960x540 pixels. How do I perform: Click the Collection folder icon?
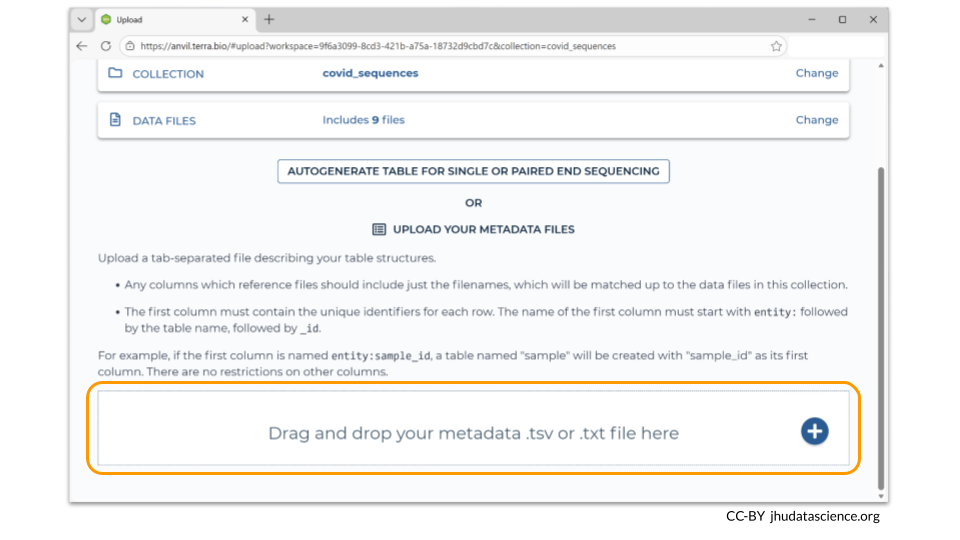[115, 73]
